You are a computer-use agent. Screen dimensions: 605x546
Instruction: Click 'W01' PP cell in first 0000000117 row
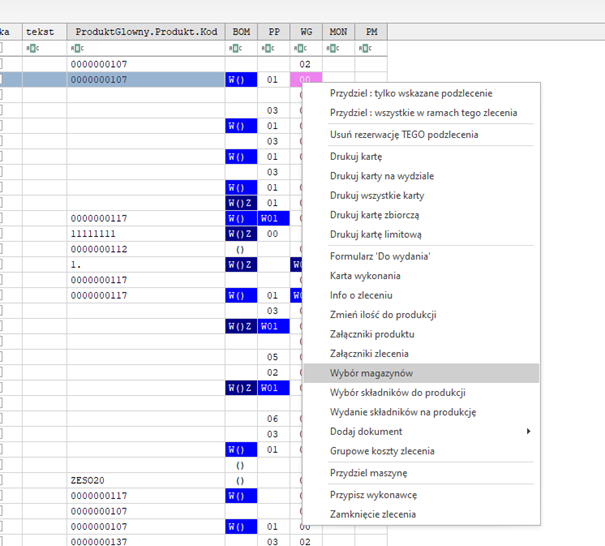click(274, 218)
